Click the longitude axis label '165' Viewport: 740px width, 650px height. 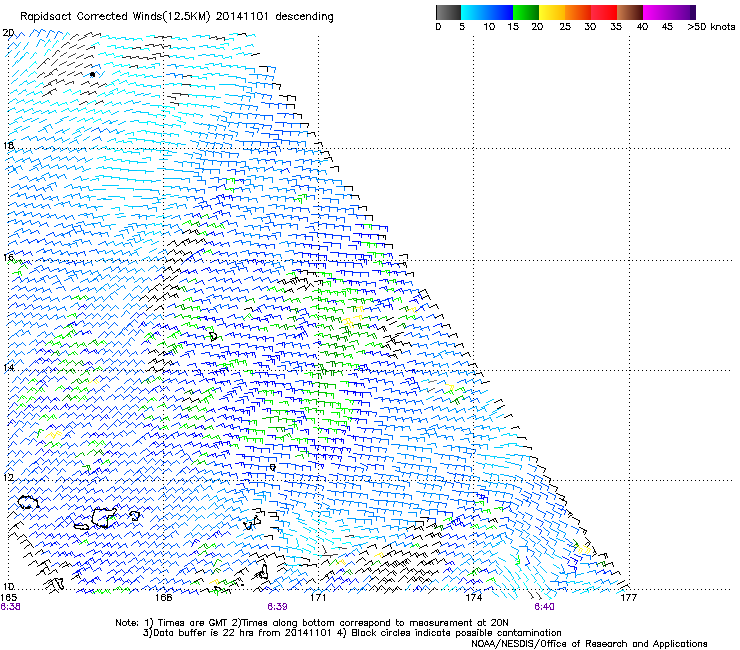click(8, 598)
